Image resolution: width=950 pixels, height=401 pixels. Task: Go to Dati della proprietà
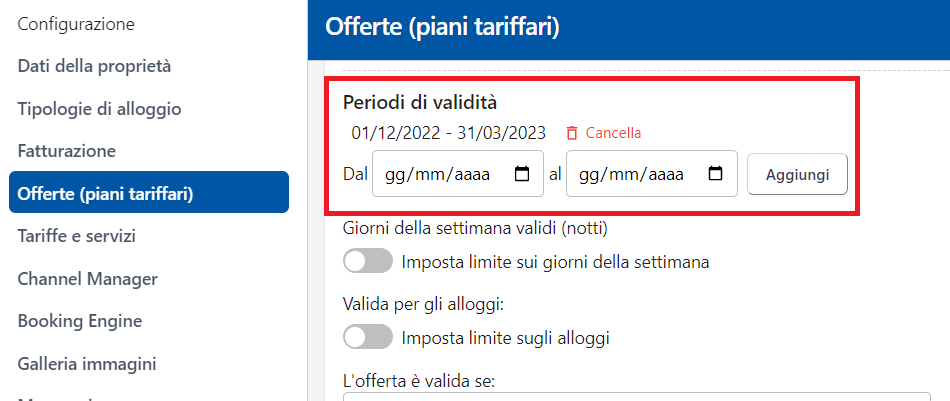tap(94, 66)
